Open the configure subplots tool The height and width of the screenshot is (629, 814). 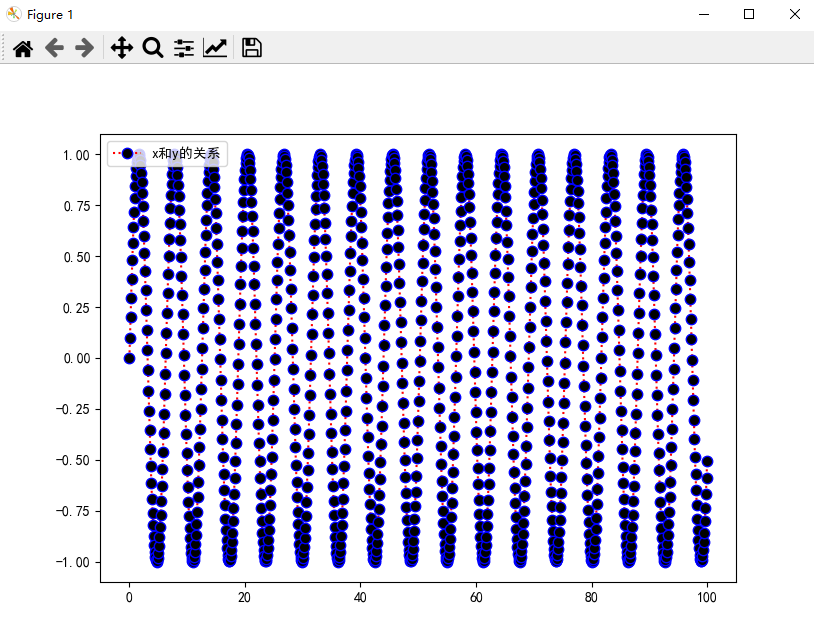(183, 47)
